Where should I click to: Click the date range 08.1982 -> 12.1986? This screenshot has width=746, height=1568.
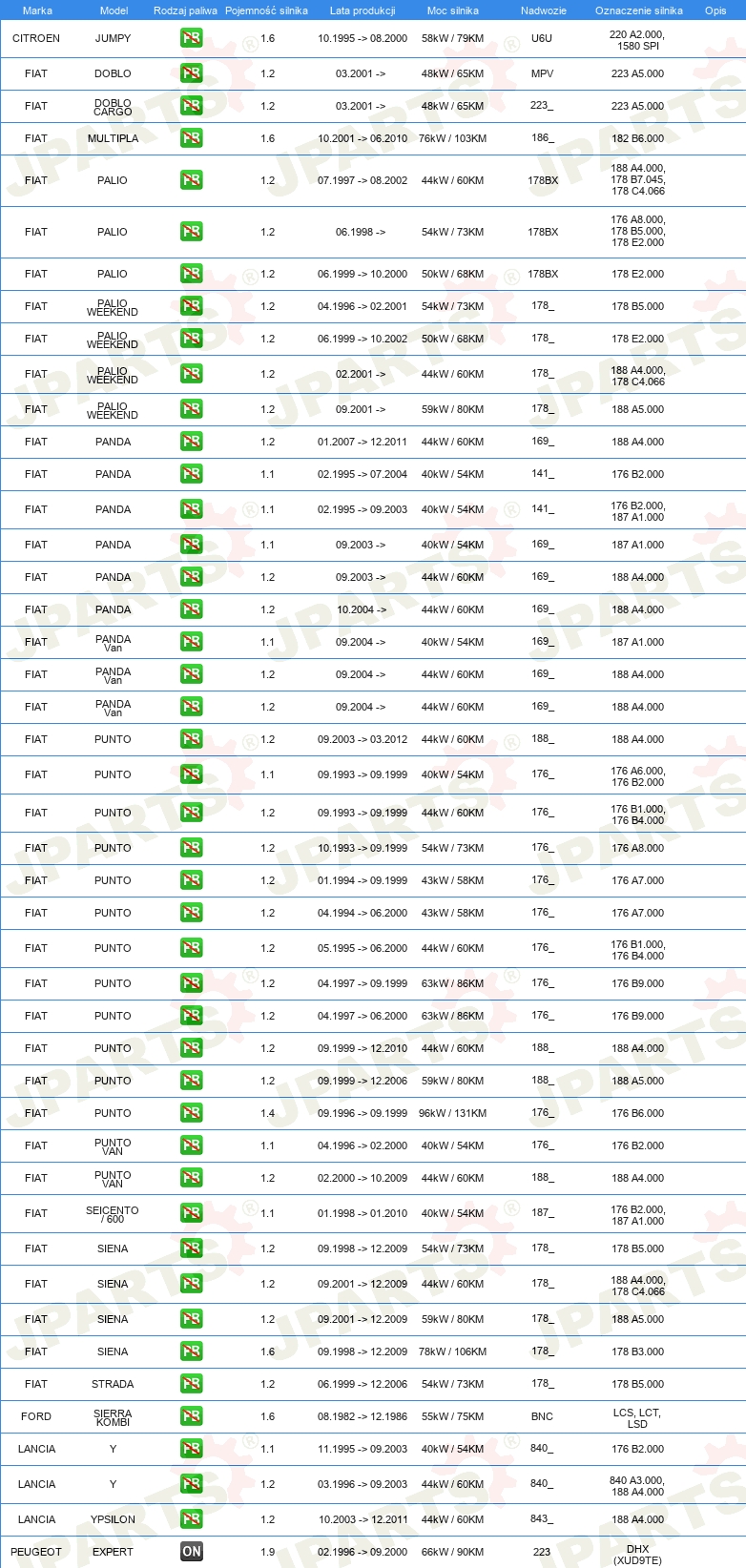click(x=363, y=1416)
